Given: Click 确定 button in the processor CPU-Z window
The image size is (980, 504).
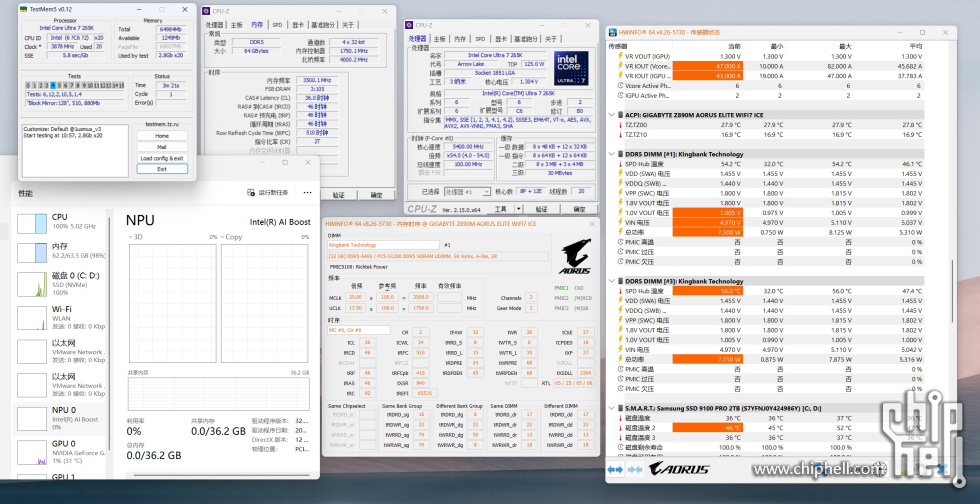Looking at the screenshot, I should click(579, 209).
